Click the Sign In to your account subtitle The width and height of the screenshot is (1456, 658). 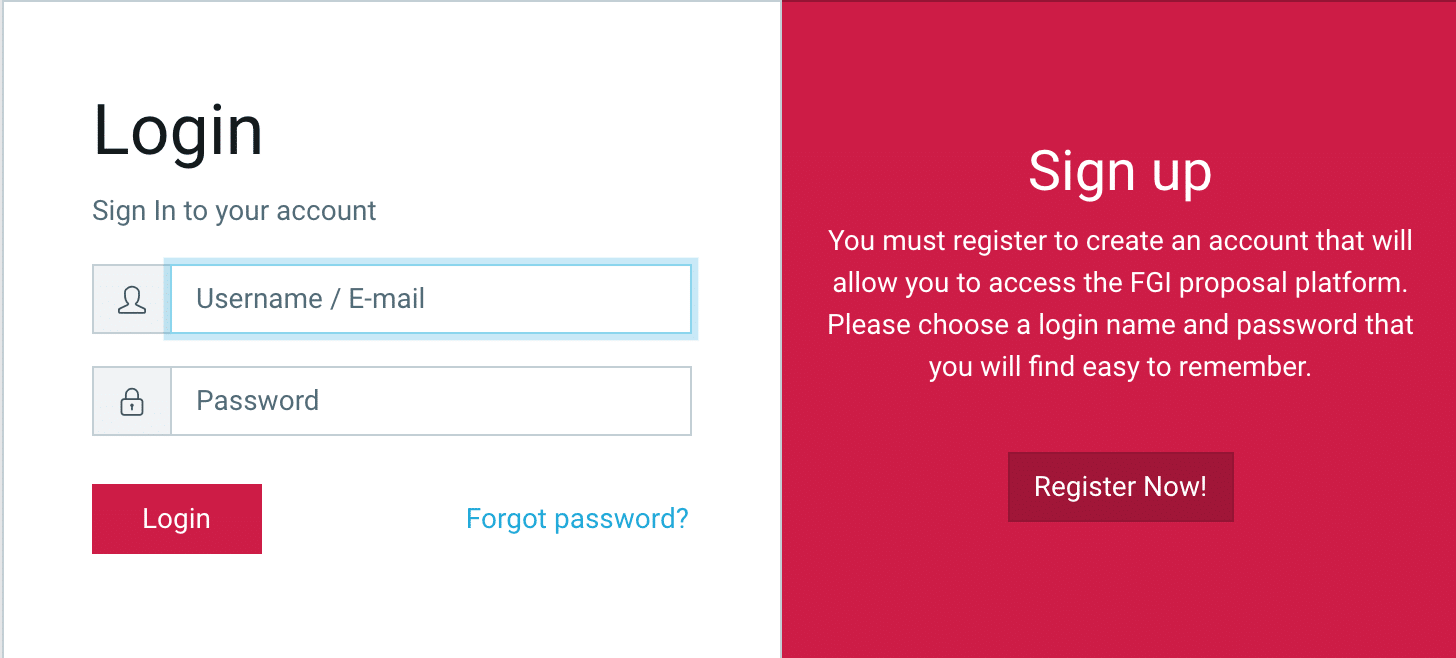234,211
